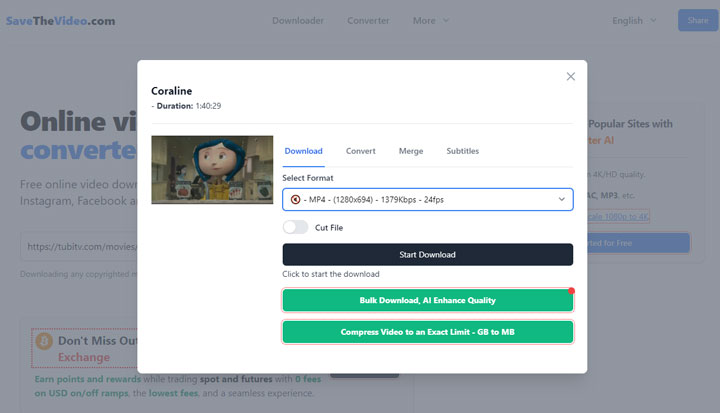This screenshot has height=413, width=720.
Task: Click the 'Click to start the download' hint
Action: 331,274
